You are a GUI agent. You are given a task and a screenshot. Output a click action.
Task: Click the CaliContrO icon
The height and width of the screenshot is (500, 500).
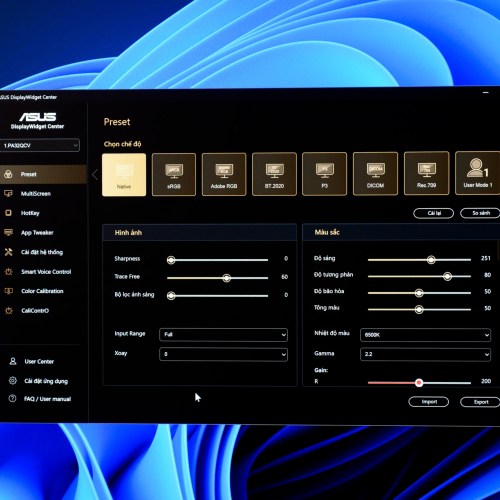click(8, 311)
